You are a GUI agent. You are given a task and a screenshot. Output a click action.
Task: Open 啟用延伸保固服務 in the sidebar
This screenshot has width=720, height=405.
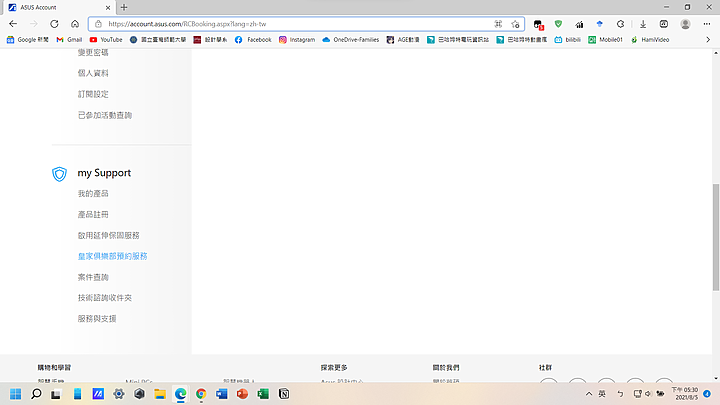click(108, 235)
